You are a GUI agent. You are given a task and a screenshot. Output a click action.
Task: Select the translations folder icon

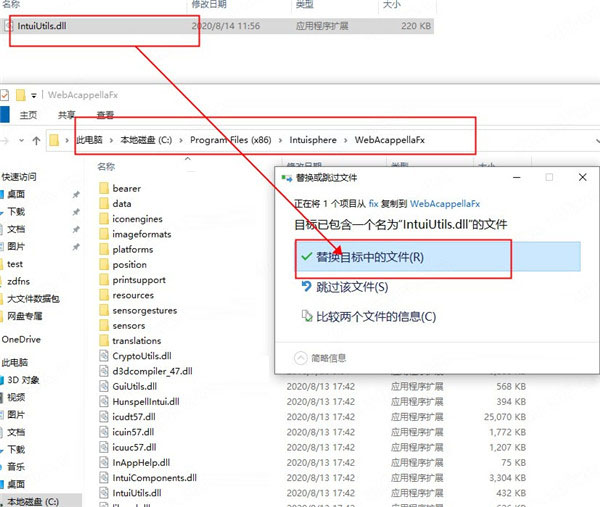click(102, 341)
